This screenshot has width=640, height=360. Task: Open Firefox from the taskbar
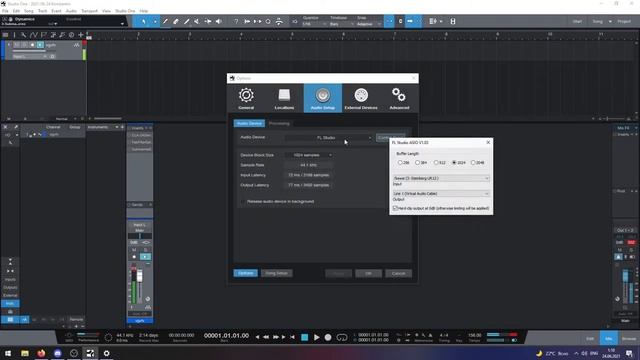(x=41, y=353)
